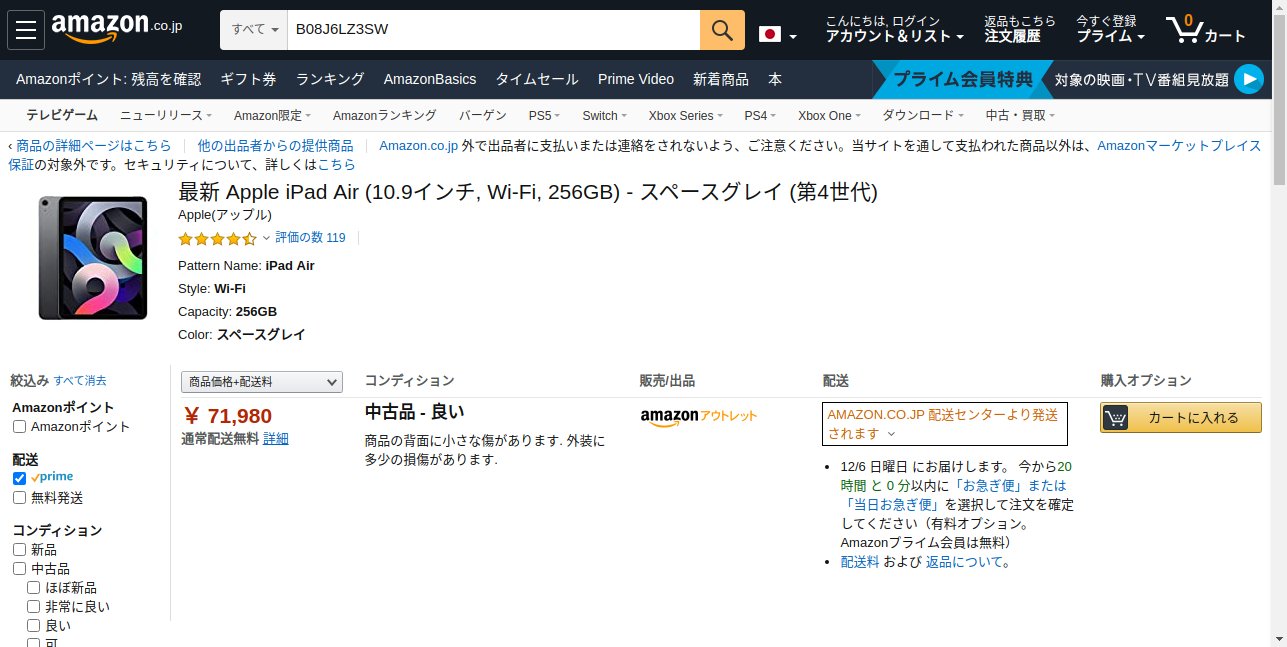Click the カートに入れる button
This screenshot has height=647, width=1287.
[x=1181, y=418]
